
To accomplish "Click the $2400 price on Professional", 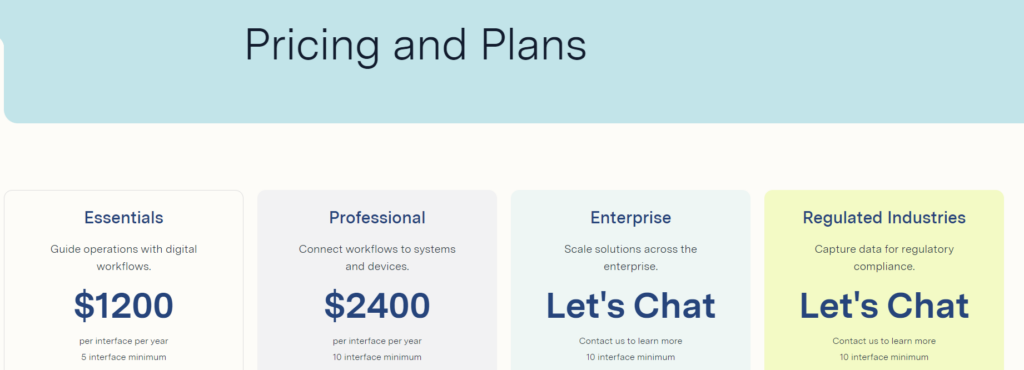I will pos(377,305).
